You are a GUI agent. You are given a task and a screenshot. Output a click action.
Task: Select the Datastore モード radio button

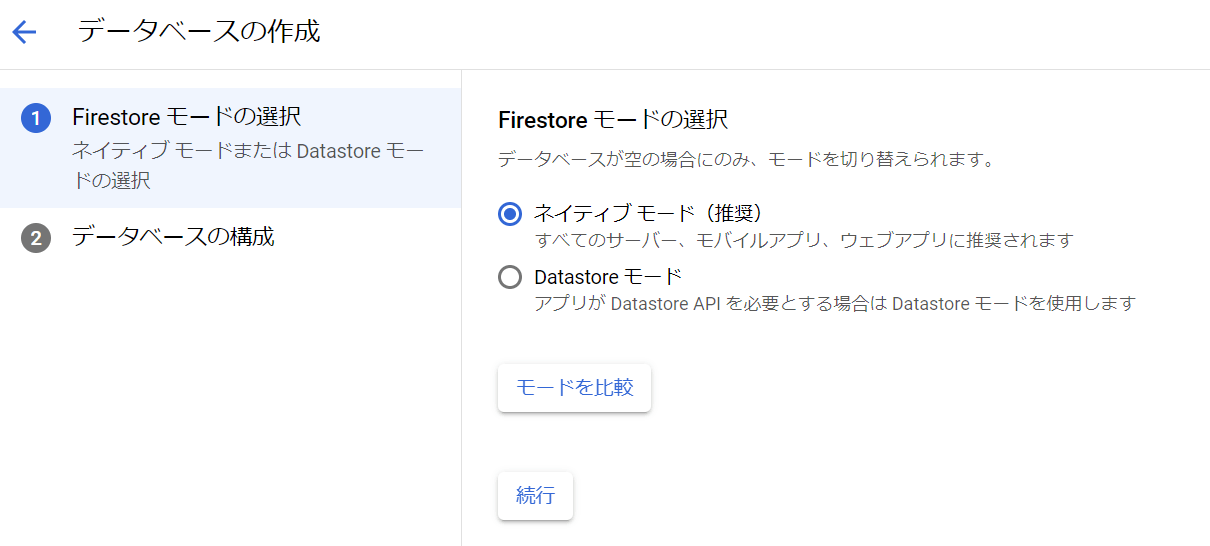(x=510, y=276)
